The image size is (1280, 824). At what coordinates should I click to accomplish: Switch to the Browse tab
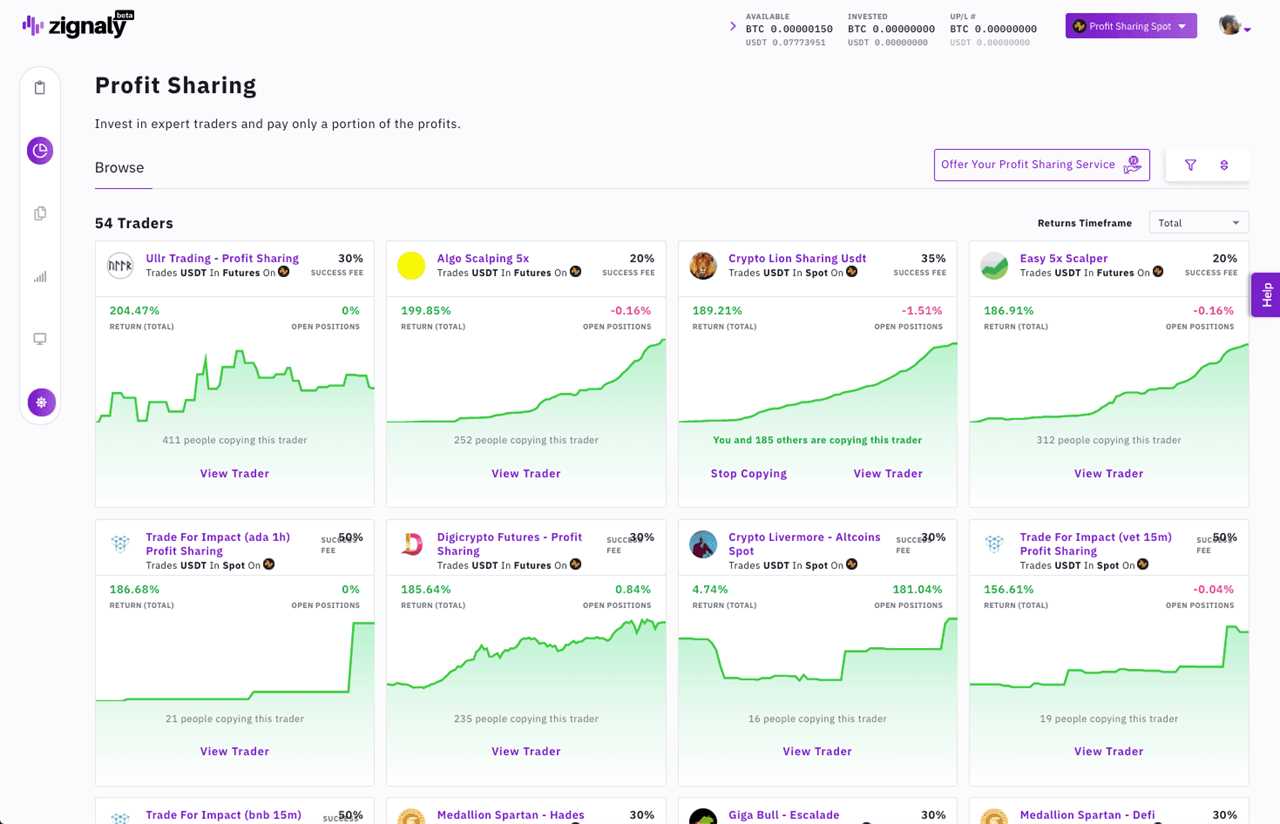pos(120,168)
